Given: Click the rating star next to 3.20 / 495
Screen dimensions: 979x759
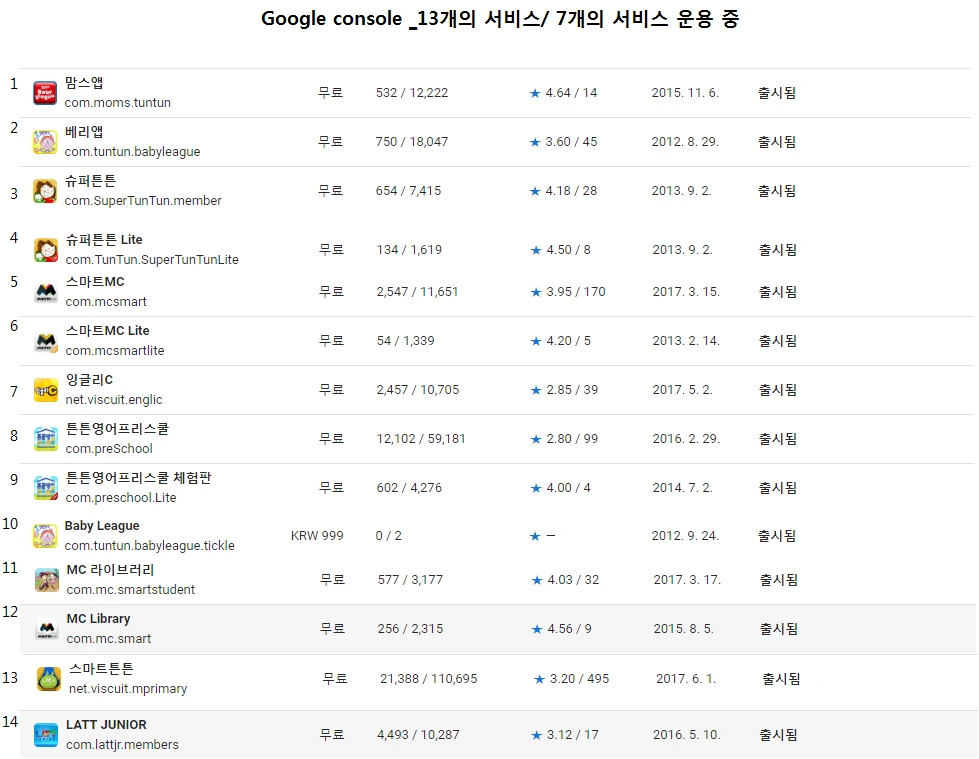Looking at the screenshot, I should click(539, 679).
